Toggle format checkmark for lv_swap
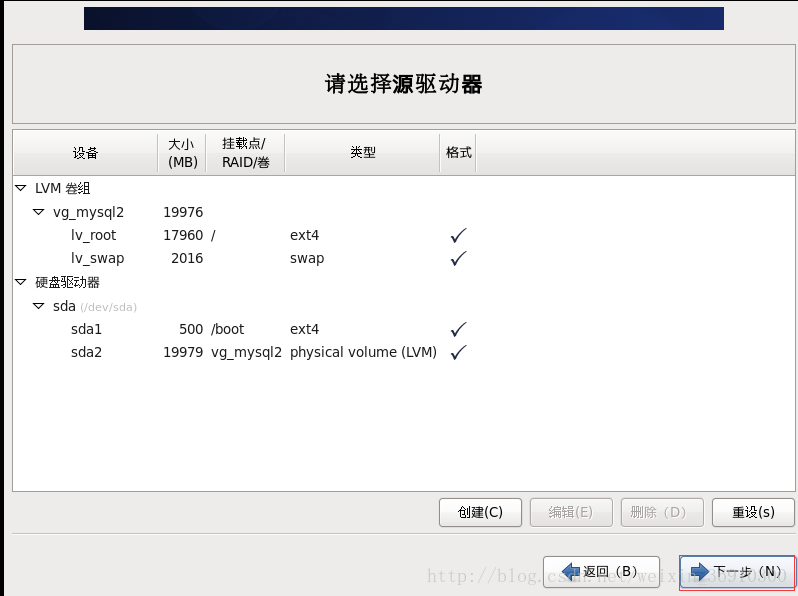798x596 pixels. tap(459, 259)
